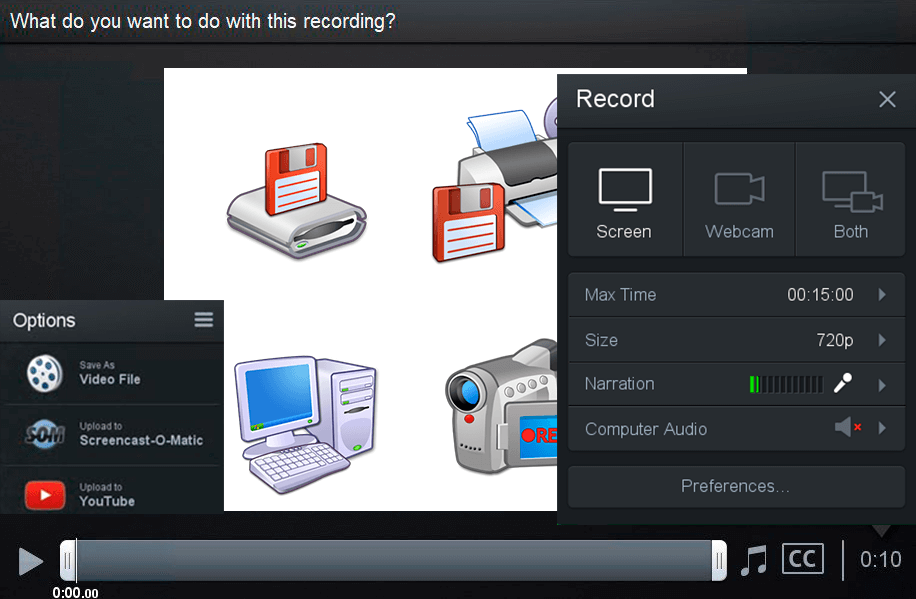Viewport: 916px width, 599px height.
Task: Select the Screen recording mode icon
Action: point(624,188)
